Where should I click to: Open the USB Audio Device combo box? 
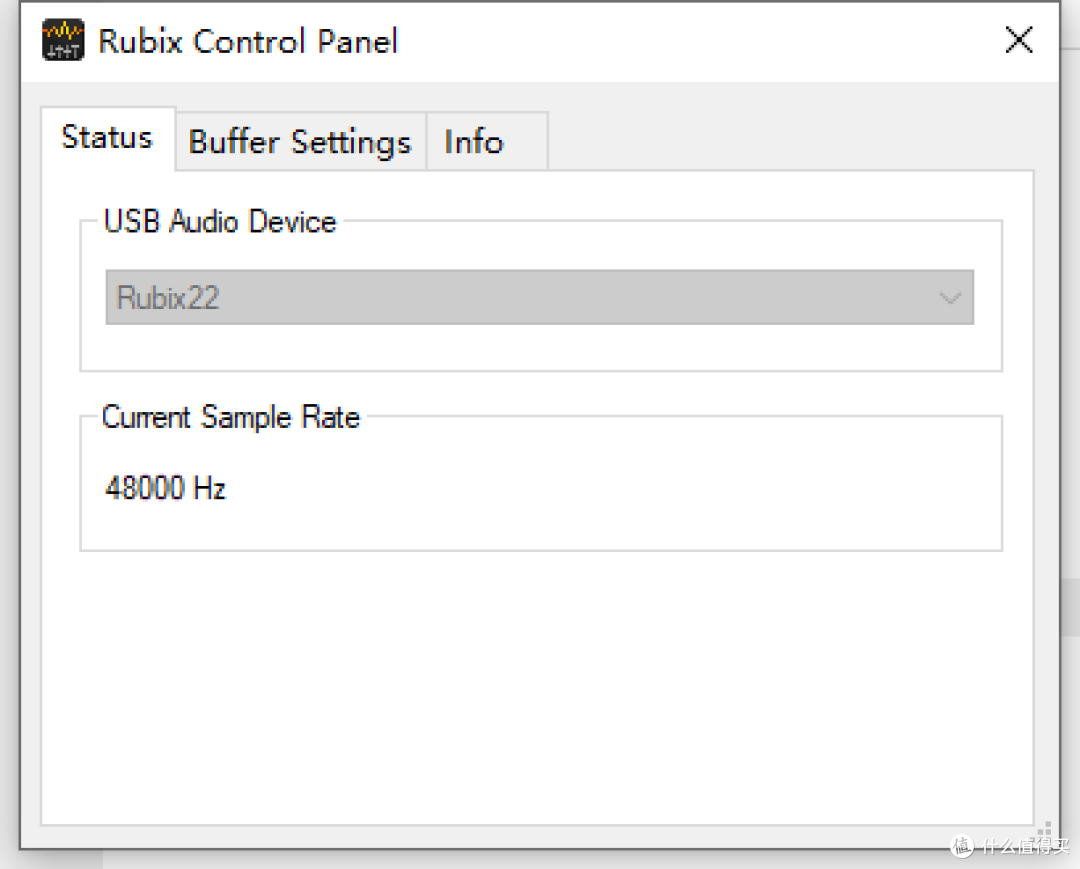pyautogui.click(x=539, y=297)
